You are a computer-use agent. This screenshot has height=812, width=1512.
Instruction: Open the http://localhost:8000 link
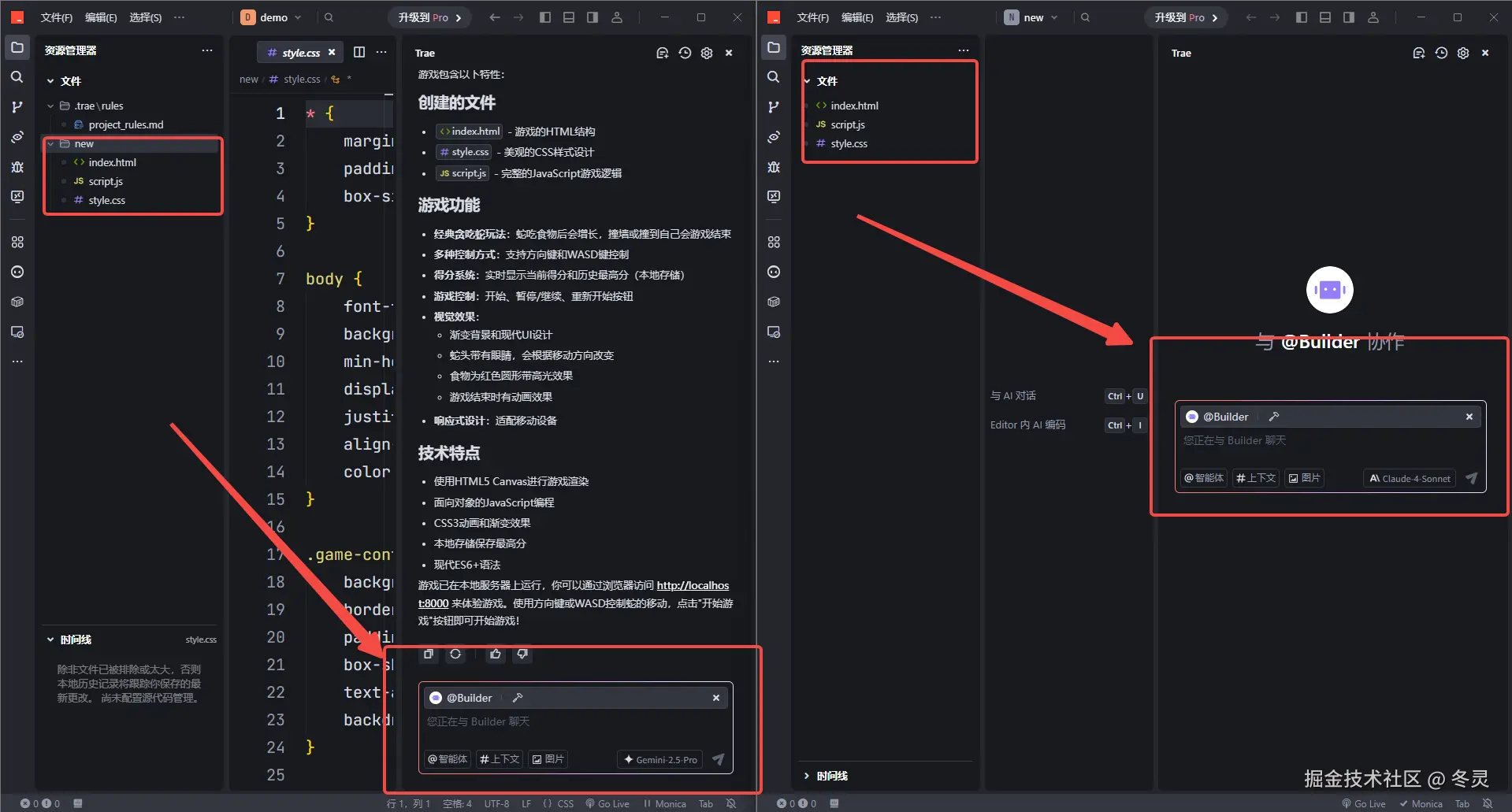click(x=693, y=585)
